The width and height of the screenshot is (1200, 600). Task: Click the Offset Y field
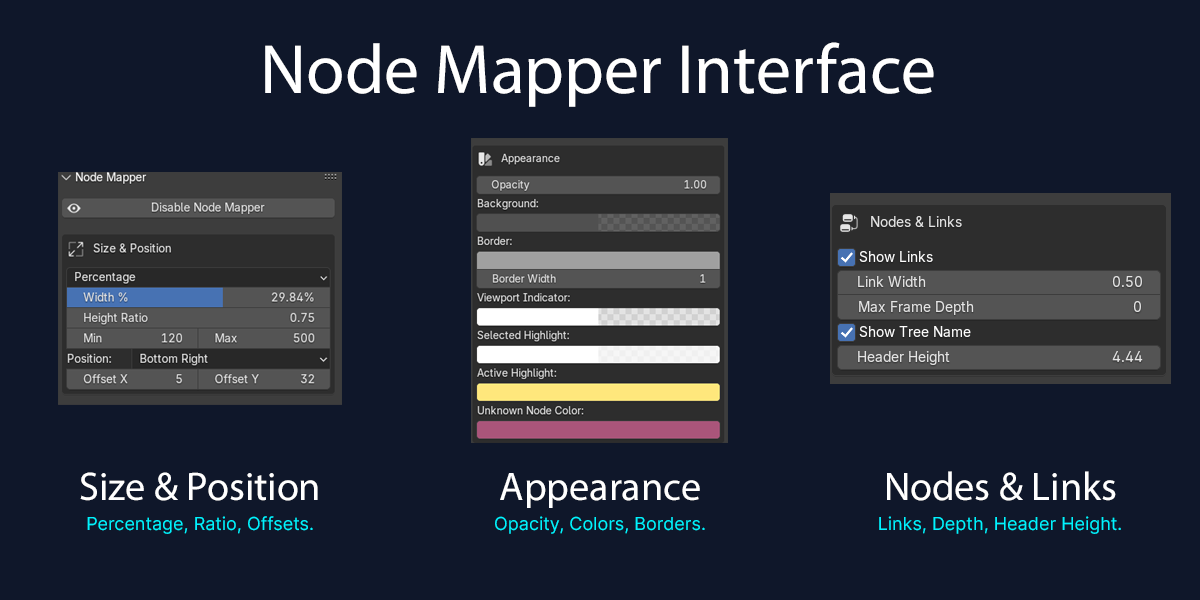tap(264, 379)
